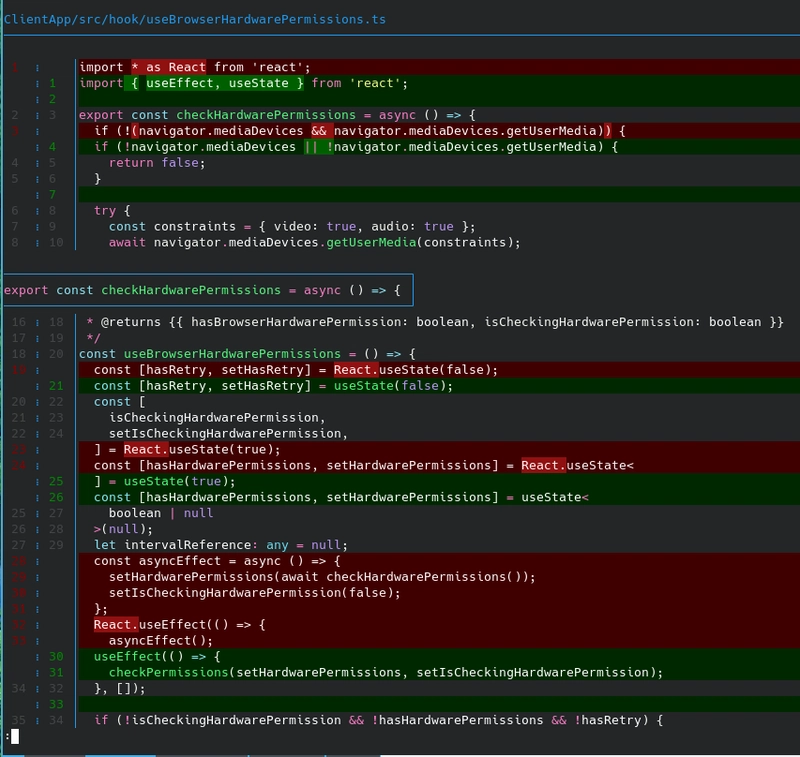Click the useBrowserHardwarePermissions.ts file path header
This screenshot has width=800, height=757.
click(x=195, y=19)
